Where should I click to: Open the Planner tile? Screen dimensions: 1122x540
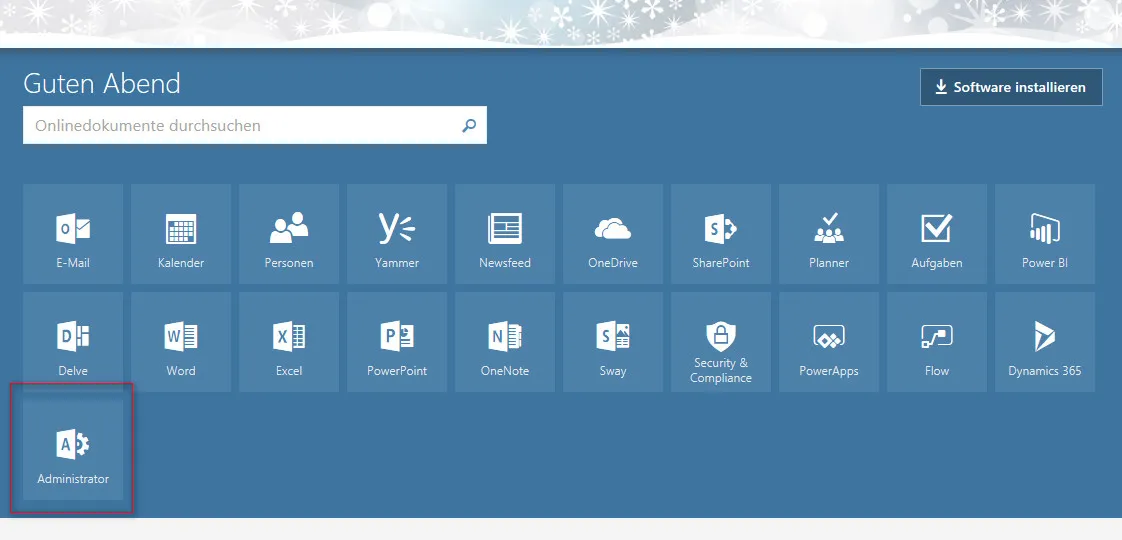coord(829,234)
